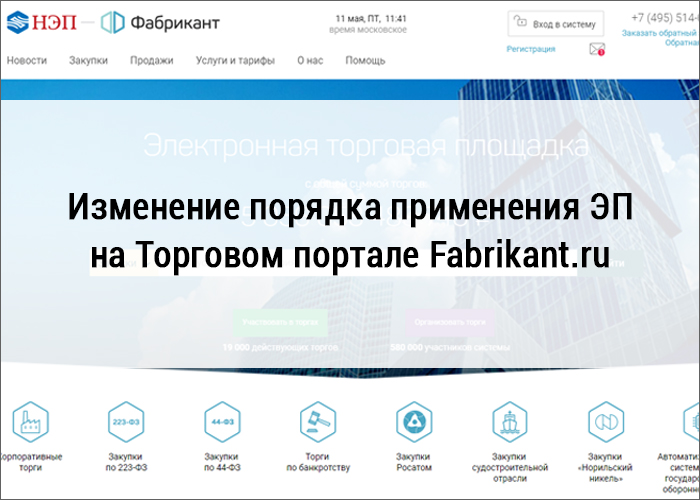Open the mail envelope notification icon
Screen dimensions: 700x500
coord(598,48)
